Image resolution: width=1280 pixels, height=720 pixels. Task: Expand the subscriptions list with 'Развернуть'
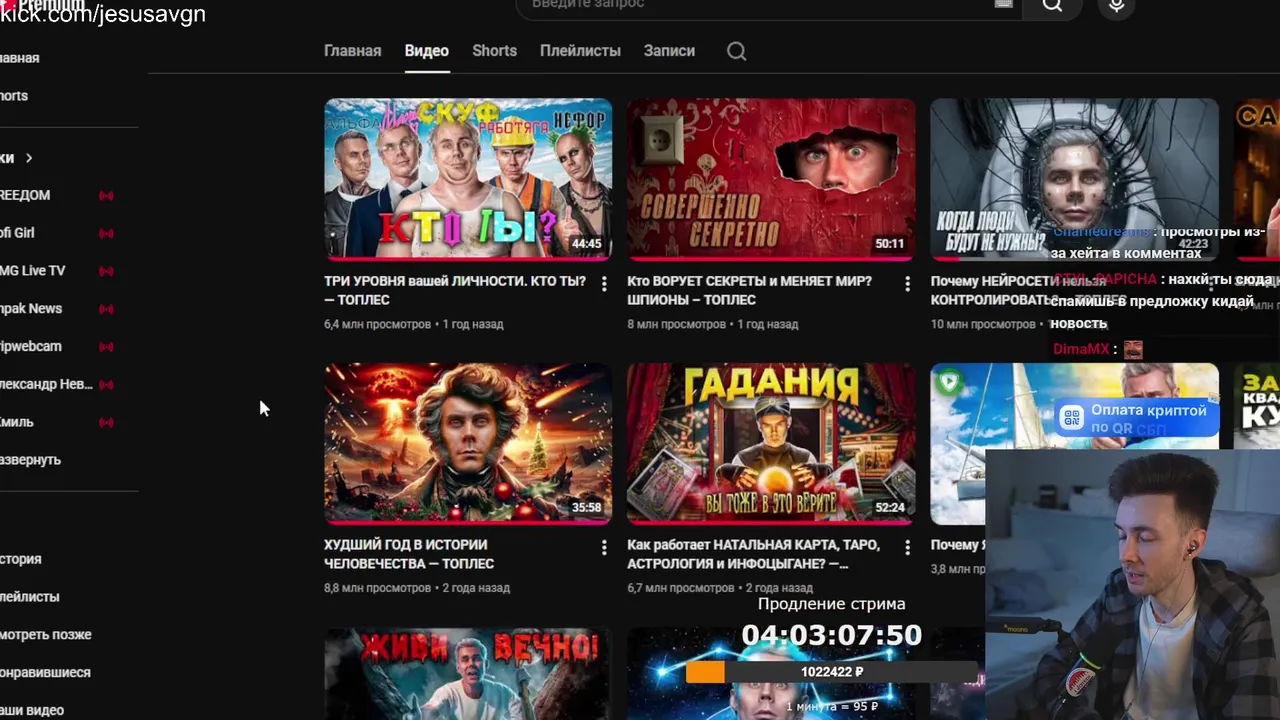pos(30,460)
